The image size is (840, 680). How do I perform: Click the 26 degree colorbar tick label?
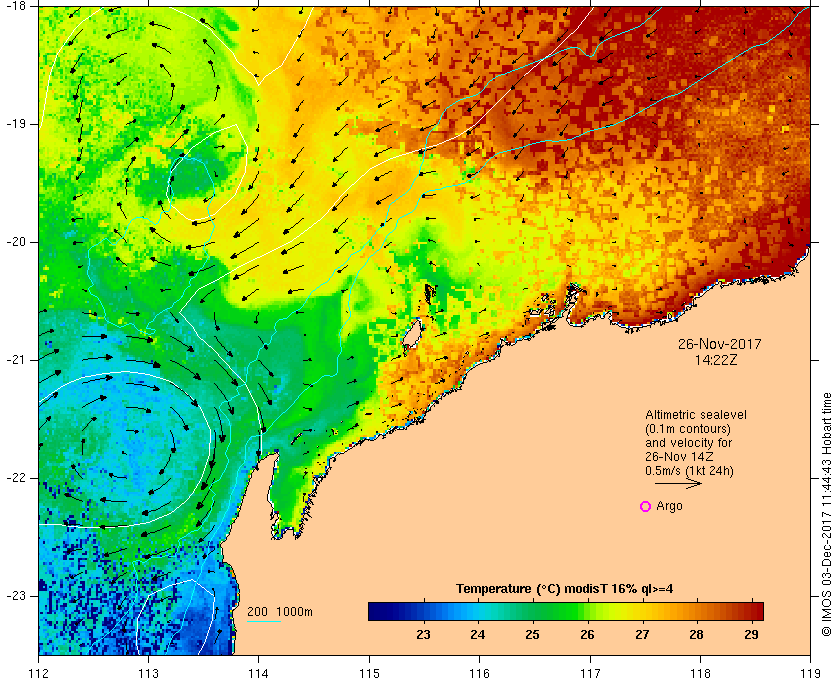(587, 635)
